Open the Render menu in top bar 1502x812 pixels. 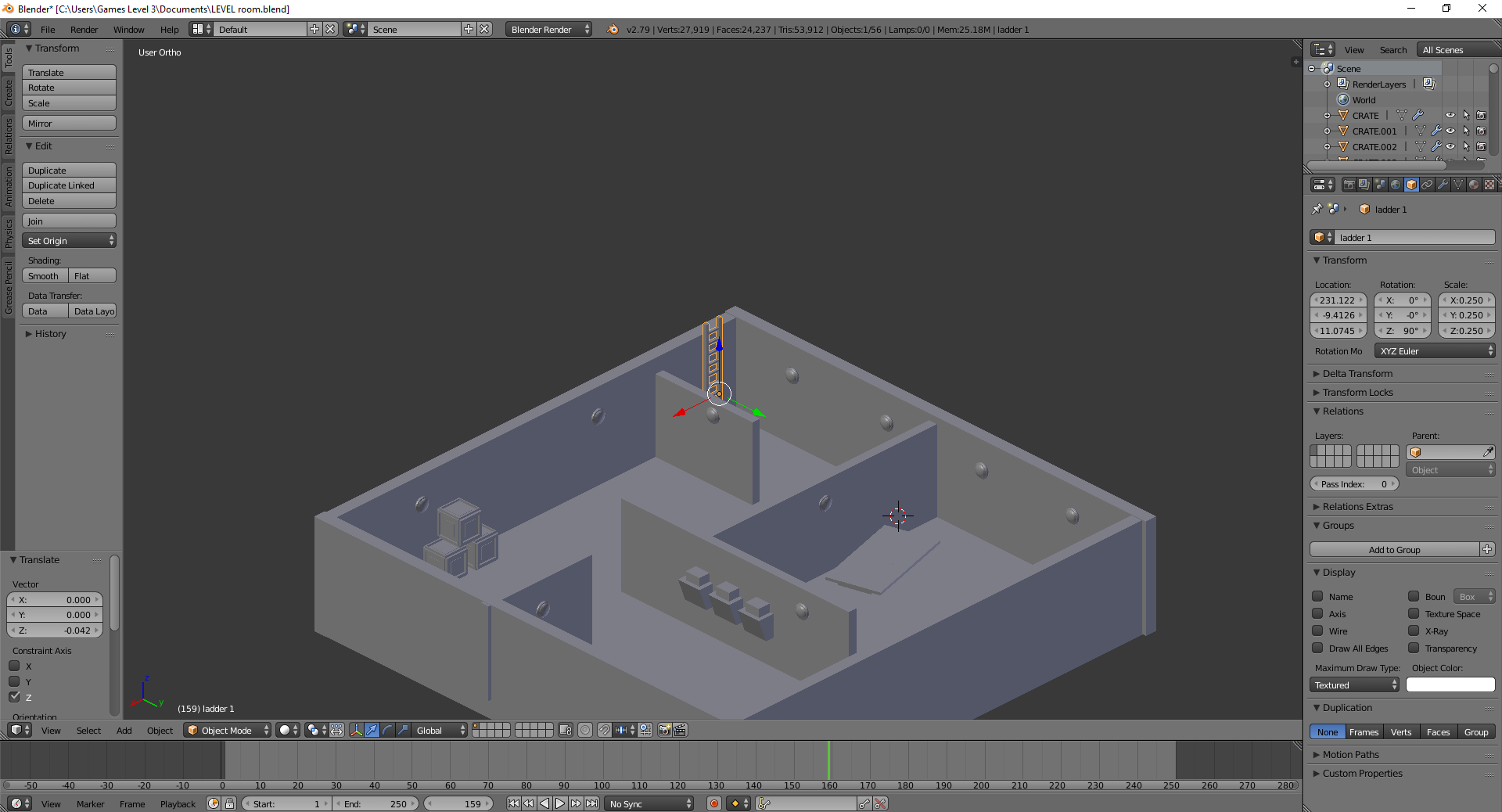tap(84, 30)
